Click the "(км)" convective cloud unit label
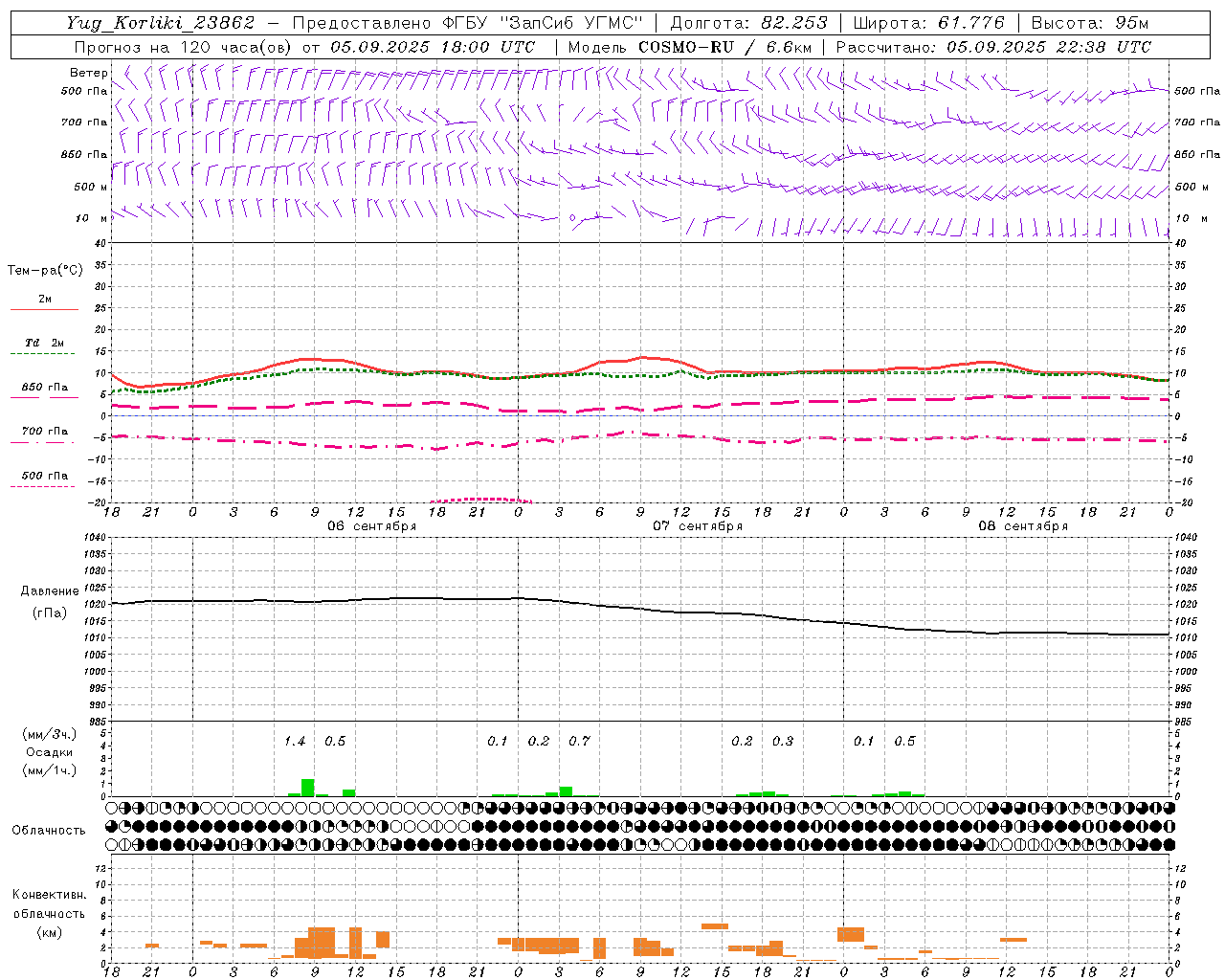The width and height of the screenshot is (1225, 980). click(50, 932)
